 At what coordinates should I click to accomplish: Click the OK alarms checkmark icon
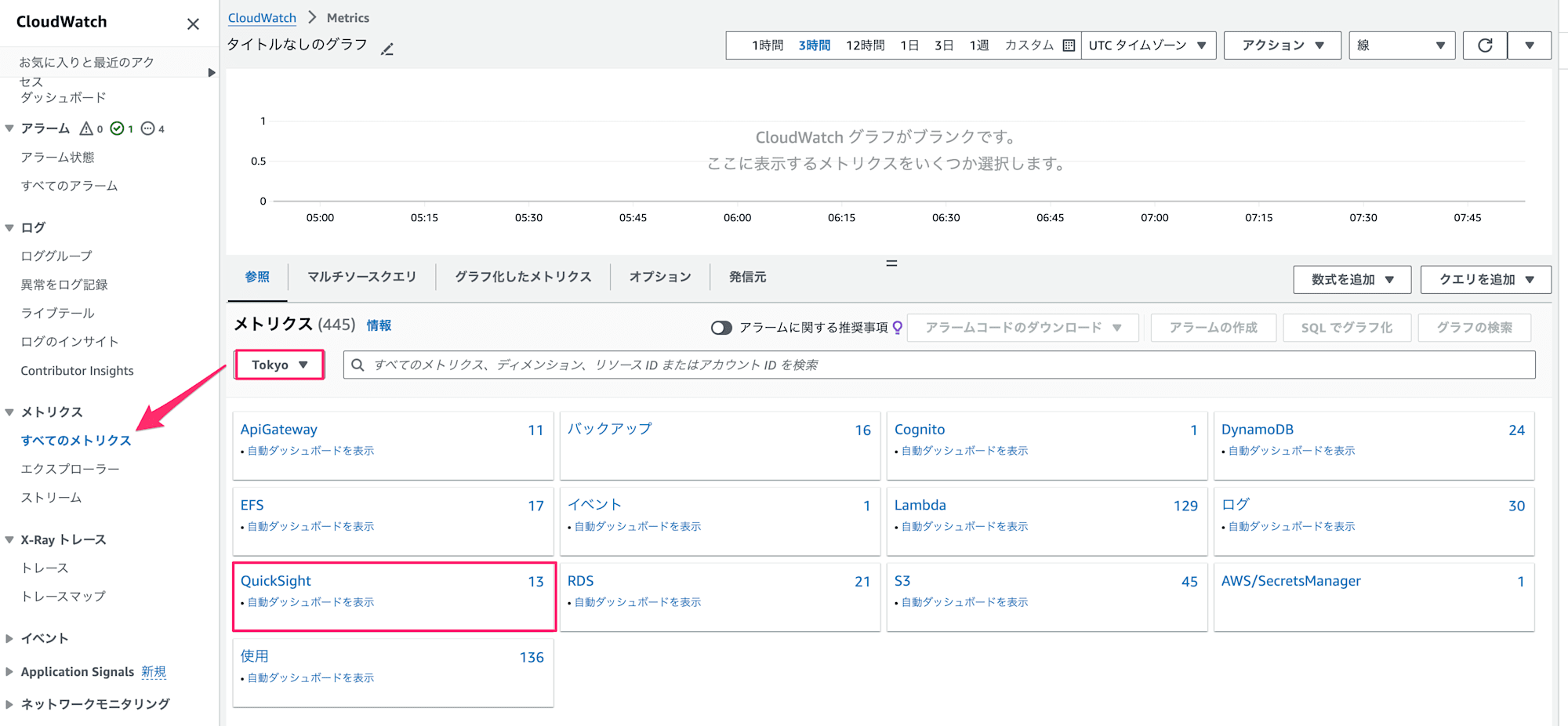pyautogui.click(x=117, y=129)
